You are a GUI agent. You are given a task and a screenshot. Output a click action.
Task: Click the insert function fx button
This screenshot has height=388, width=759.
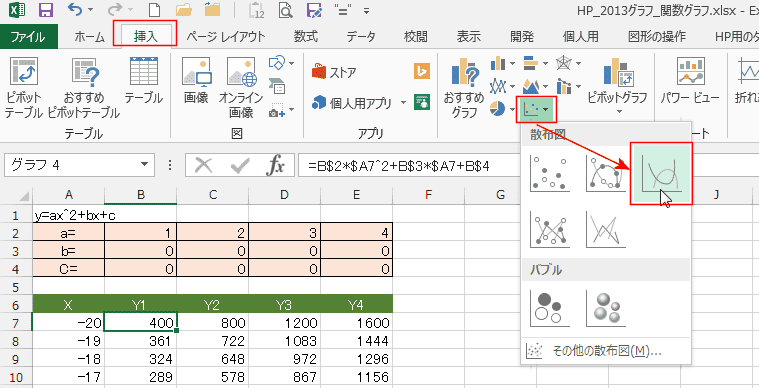click(275, 165)
